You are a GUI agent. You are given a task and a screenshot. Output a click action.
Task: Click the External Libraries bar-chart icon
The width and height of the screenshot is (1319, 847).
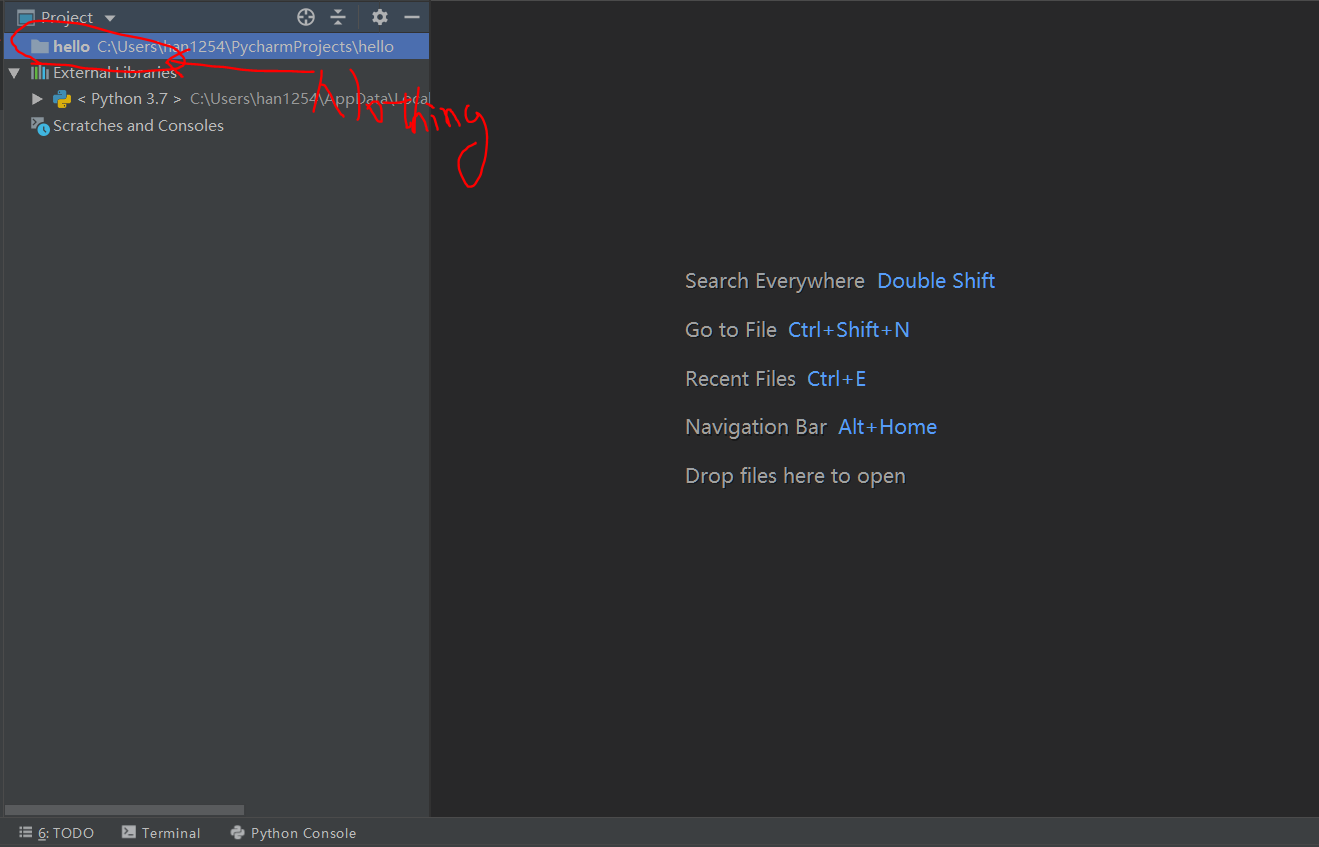tap(40, 73)
